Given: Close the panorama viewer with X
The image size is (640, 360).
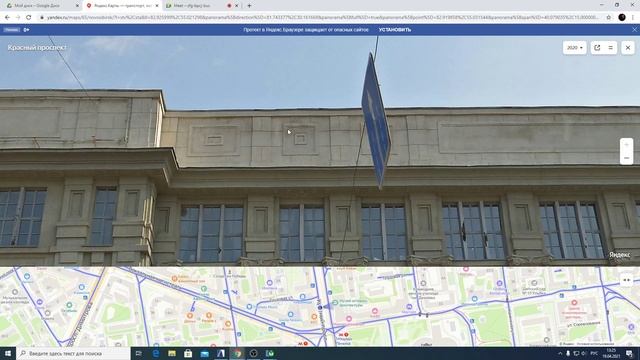Looking at the screenshot, I should (628, 48).
